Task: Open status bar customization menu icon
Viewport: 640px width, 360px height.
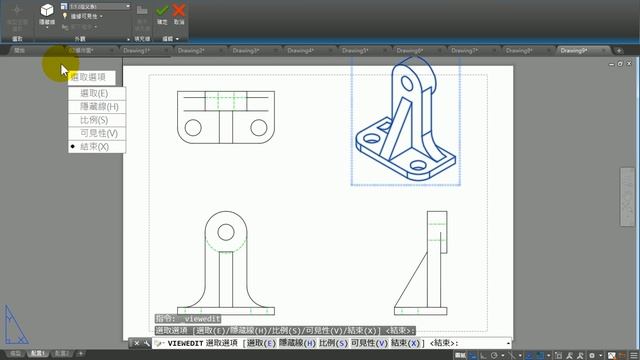Action: (x=634, y=356)
